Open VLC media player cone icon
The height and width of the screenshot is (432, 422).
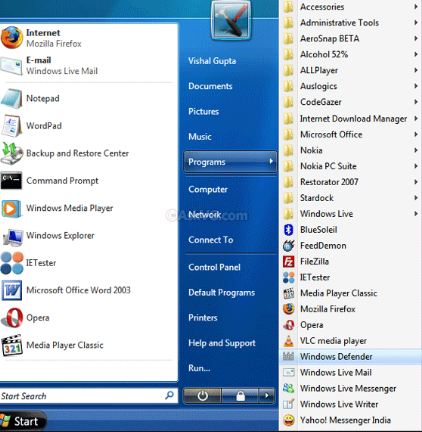click(289, 341)
